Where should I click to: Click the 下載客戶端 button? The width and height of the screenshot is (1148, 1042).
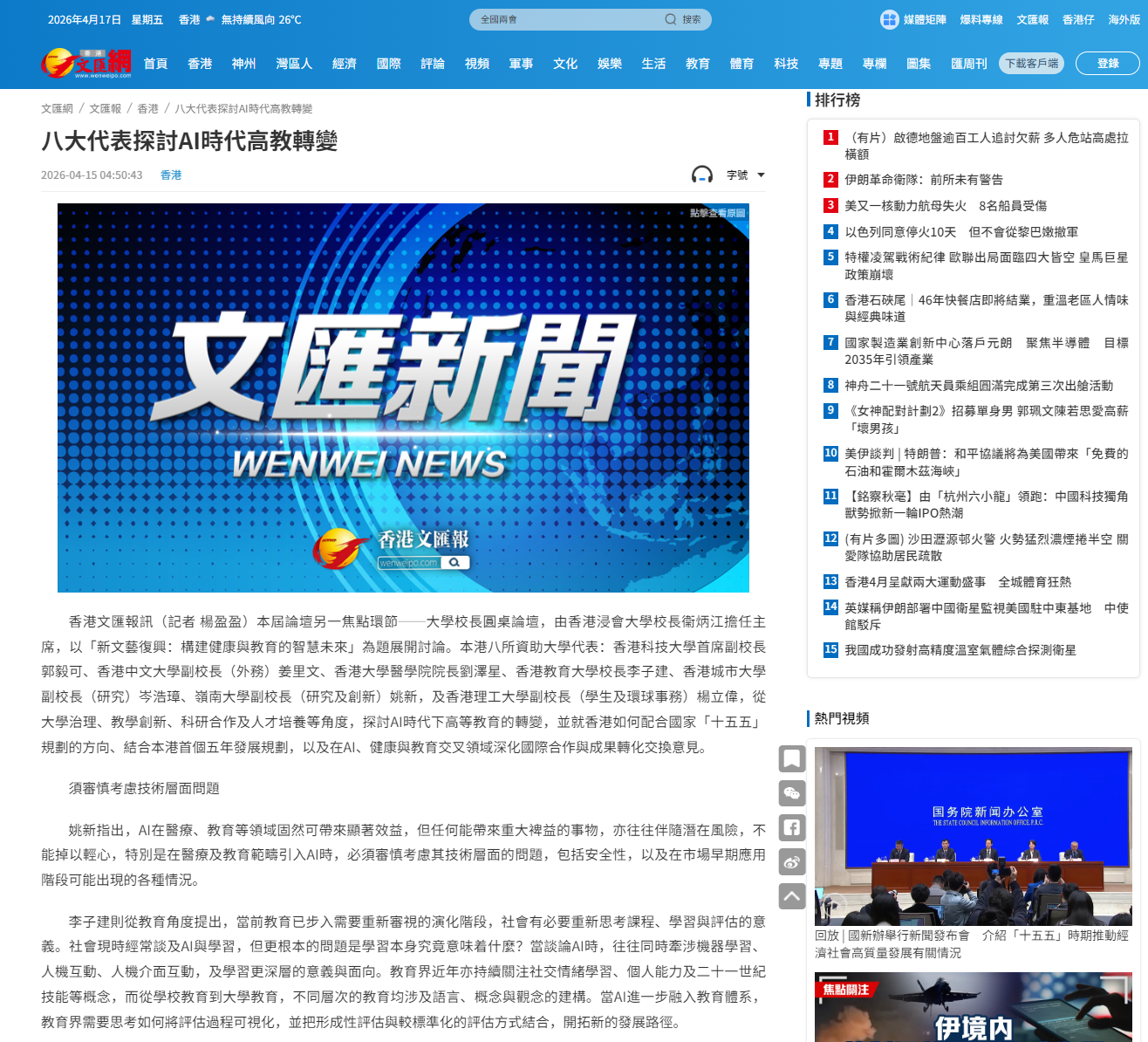tap(1032, 64)
